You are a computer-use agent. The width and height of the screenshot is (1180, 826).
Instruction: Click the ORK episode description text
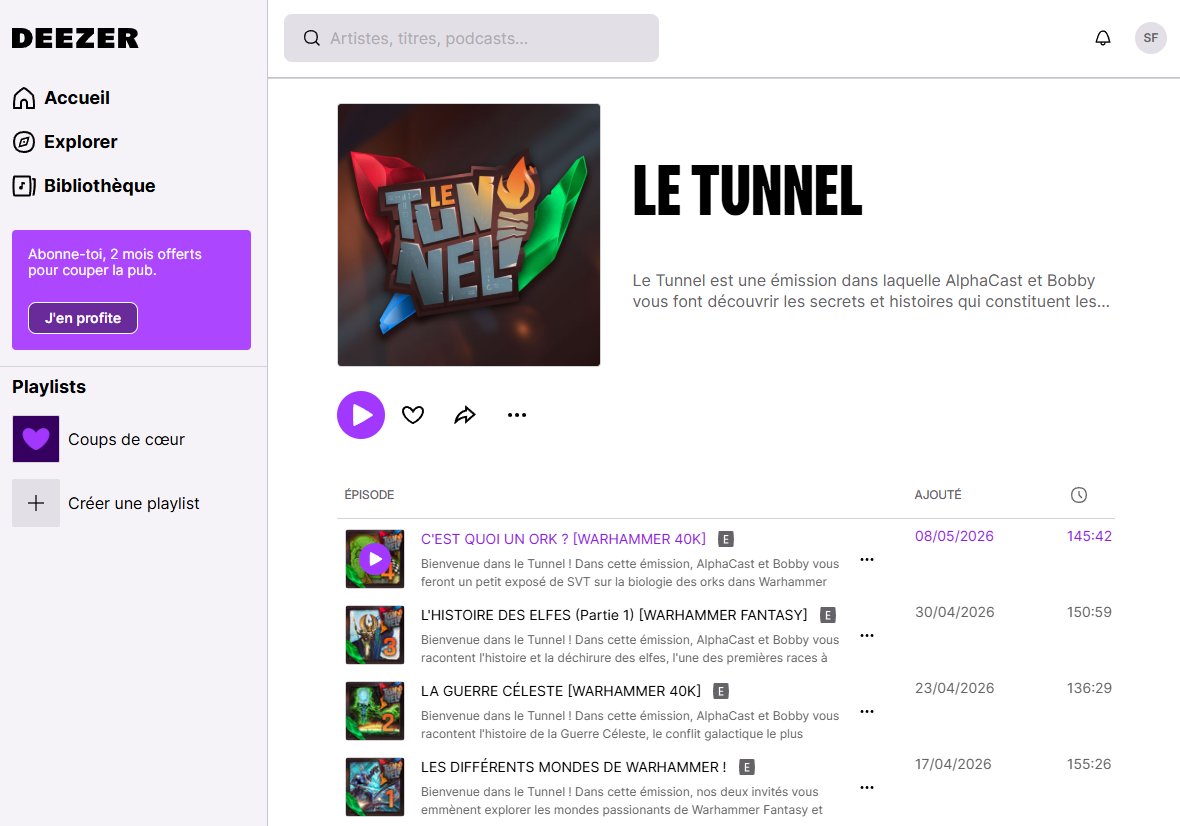pyautogui.click(x=630, y=572)
